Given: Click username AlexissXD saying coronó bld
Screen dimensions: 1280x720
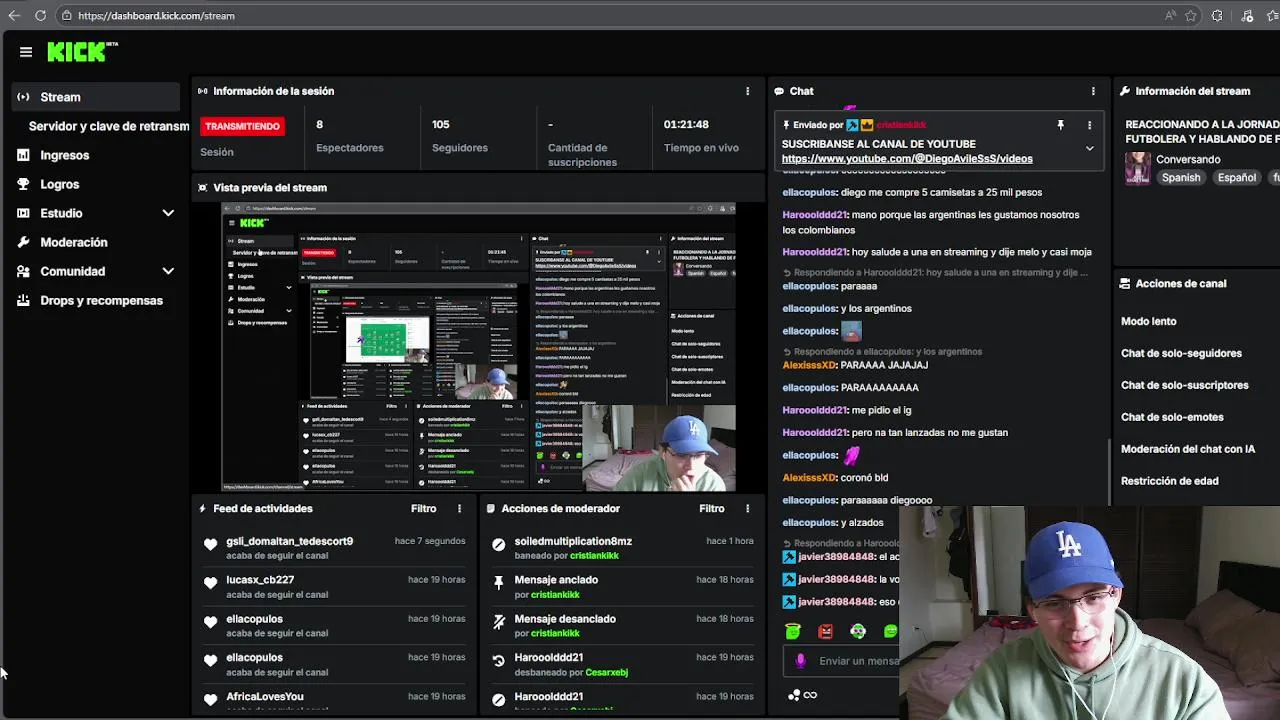Looking at the screenshot, I should click(809, 478).
